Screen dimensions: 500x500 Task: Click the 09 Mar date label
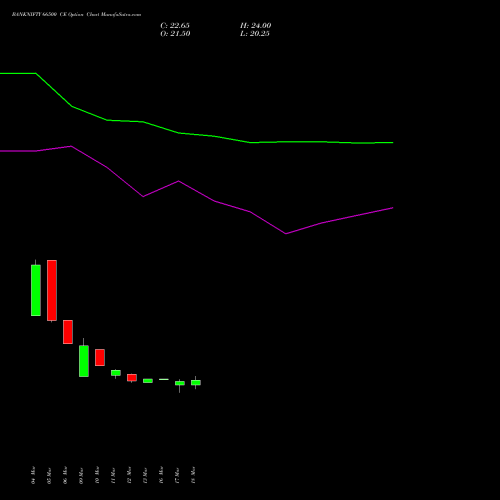81,475
